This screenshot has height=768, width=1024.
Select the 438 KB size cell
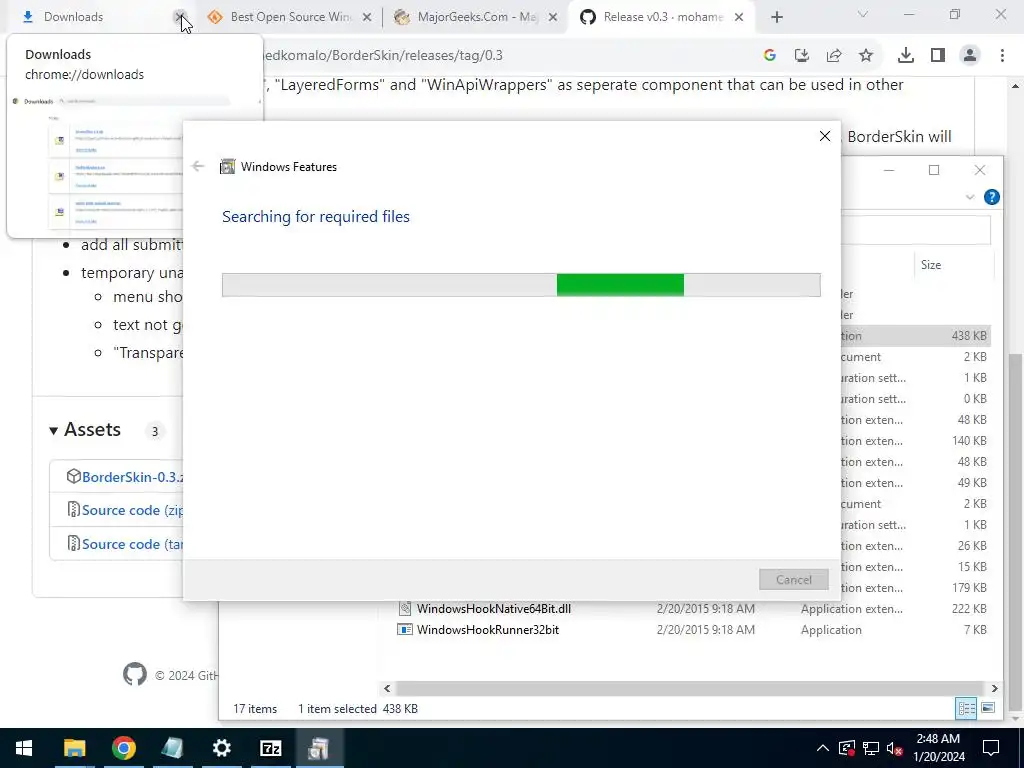coord(969,336)
